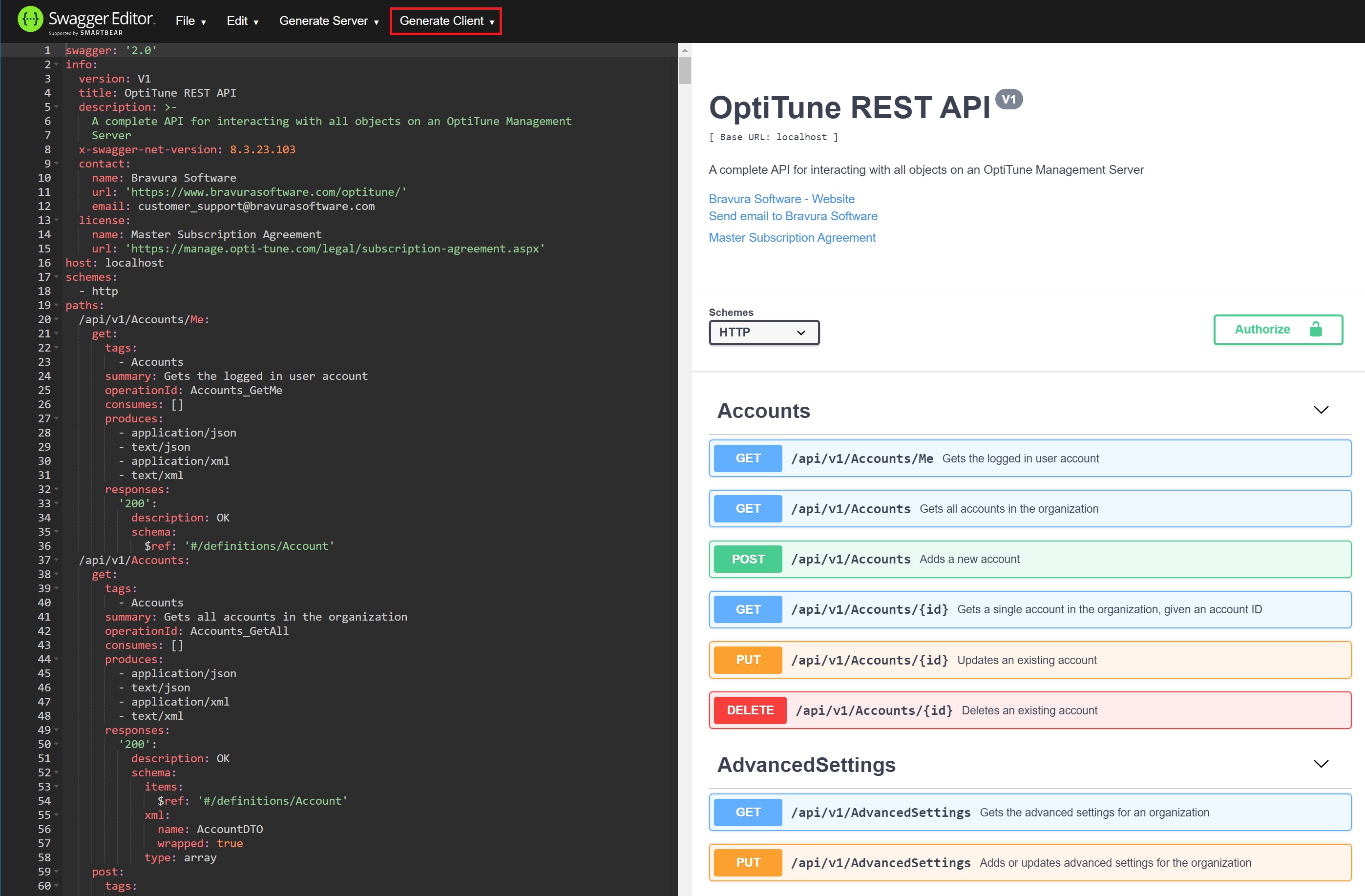
Task: Select the GET badge for /api/v1/Accounts/Me
Action: pyautogui.click(x=747, y=458)
